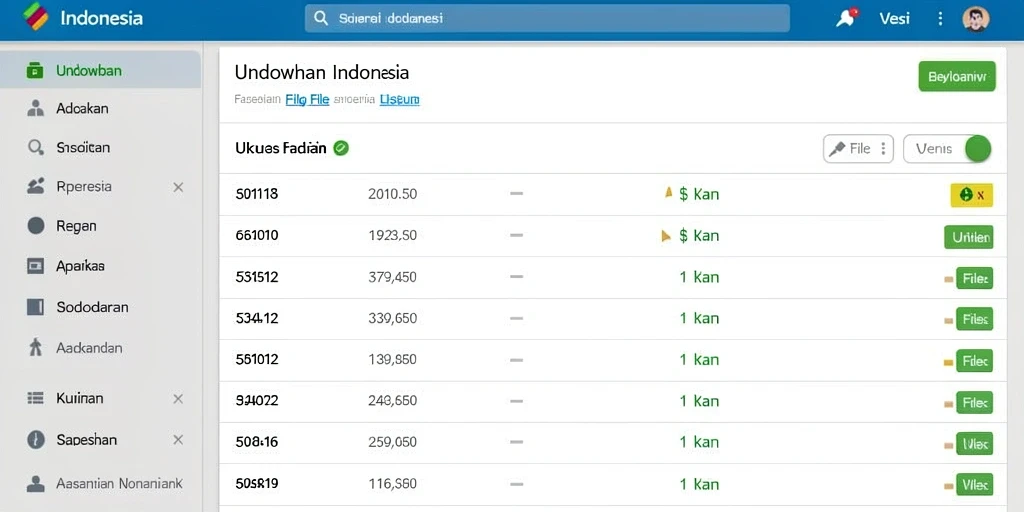Click the search magnifier icon in top bar
1024x512 pixels.
321,18
